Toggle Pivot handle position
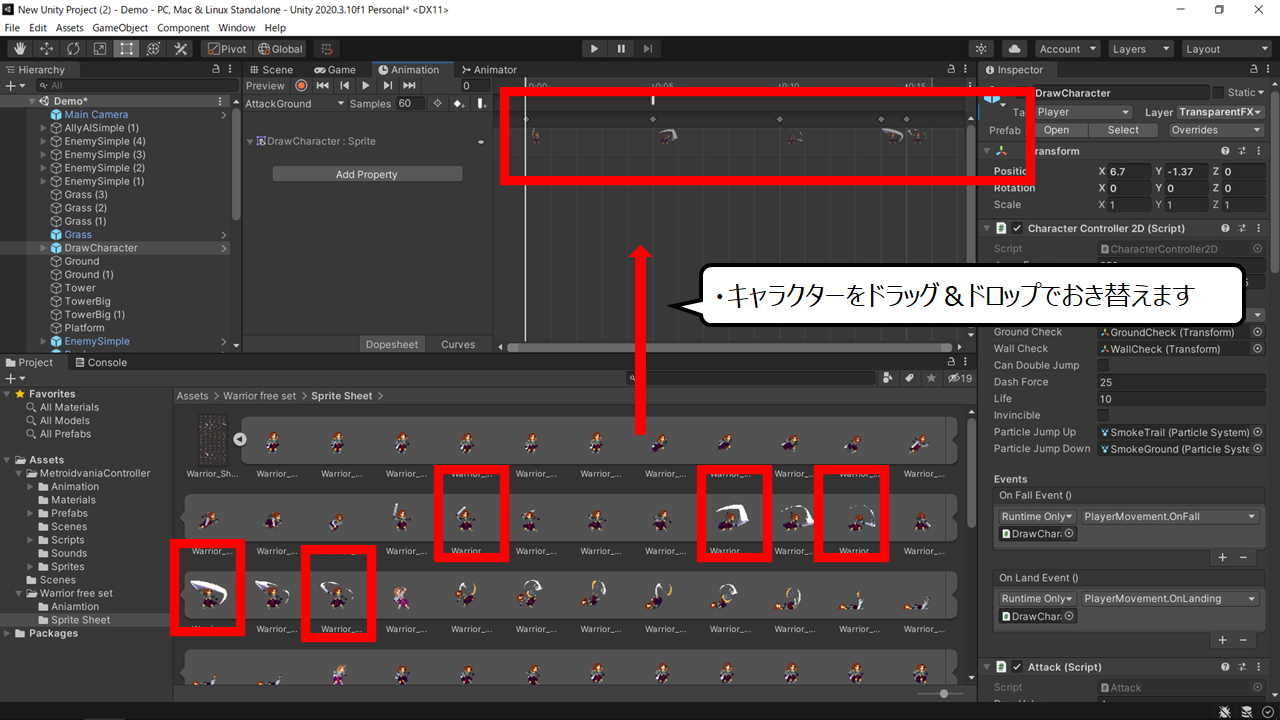1280x720 pixels. point(225,49)
